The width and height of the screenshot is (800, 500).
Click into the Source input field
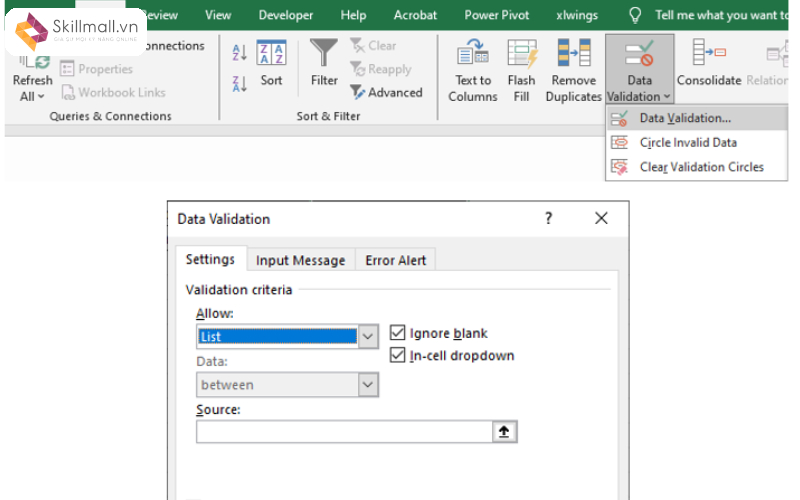pos(344,432)
